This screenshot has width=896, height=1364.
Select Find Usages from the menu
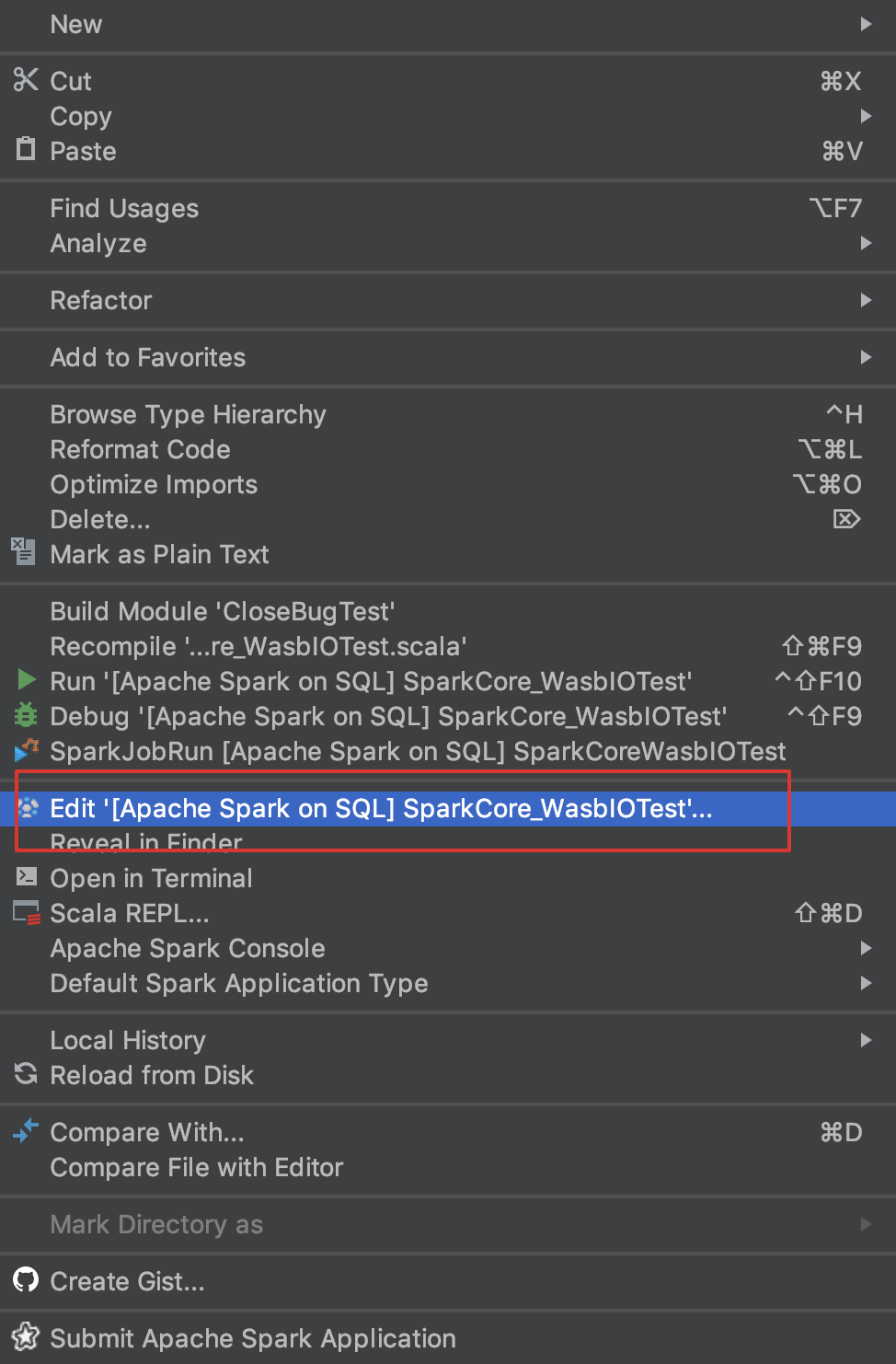[x=124, y=208]
